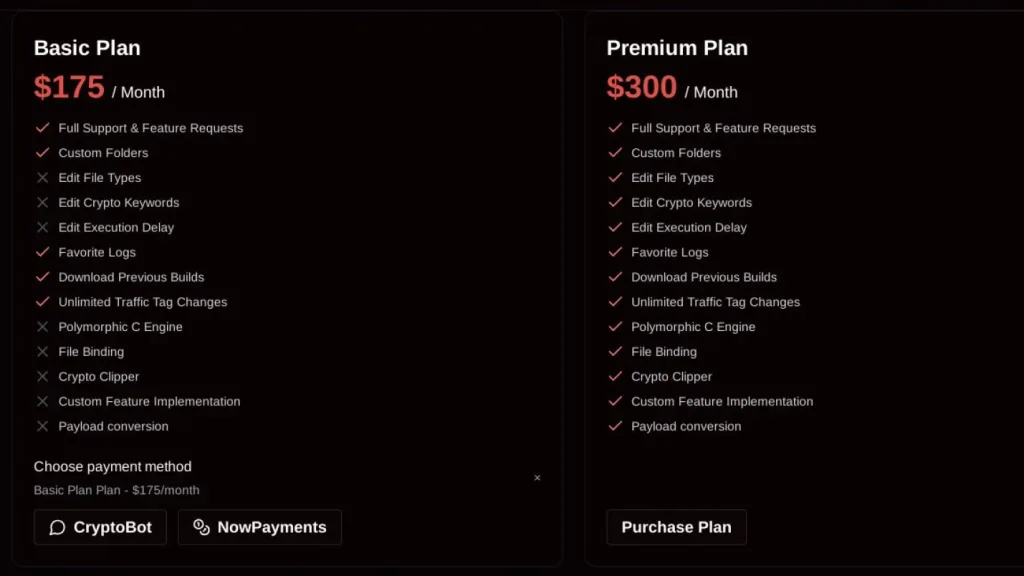Click the checkmark beside Premium Polymorphic C Engine

[616, 327]
